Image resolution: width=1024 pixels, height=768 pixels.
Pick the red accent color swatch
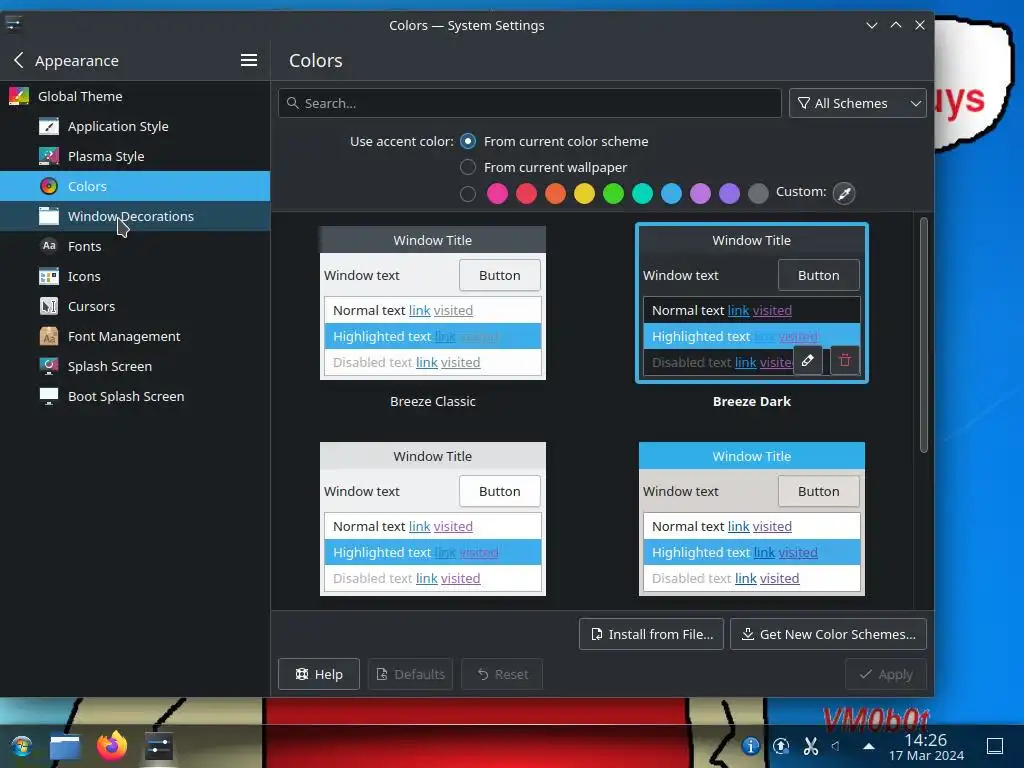click(526, 194)
